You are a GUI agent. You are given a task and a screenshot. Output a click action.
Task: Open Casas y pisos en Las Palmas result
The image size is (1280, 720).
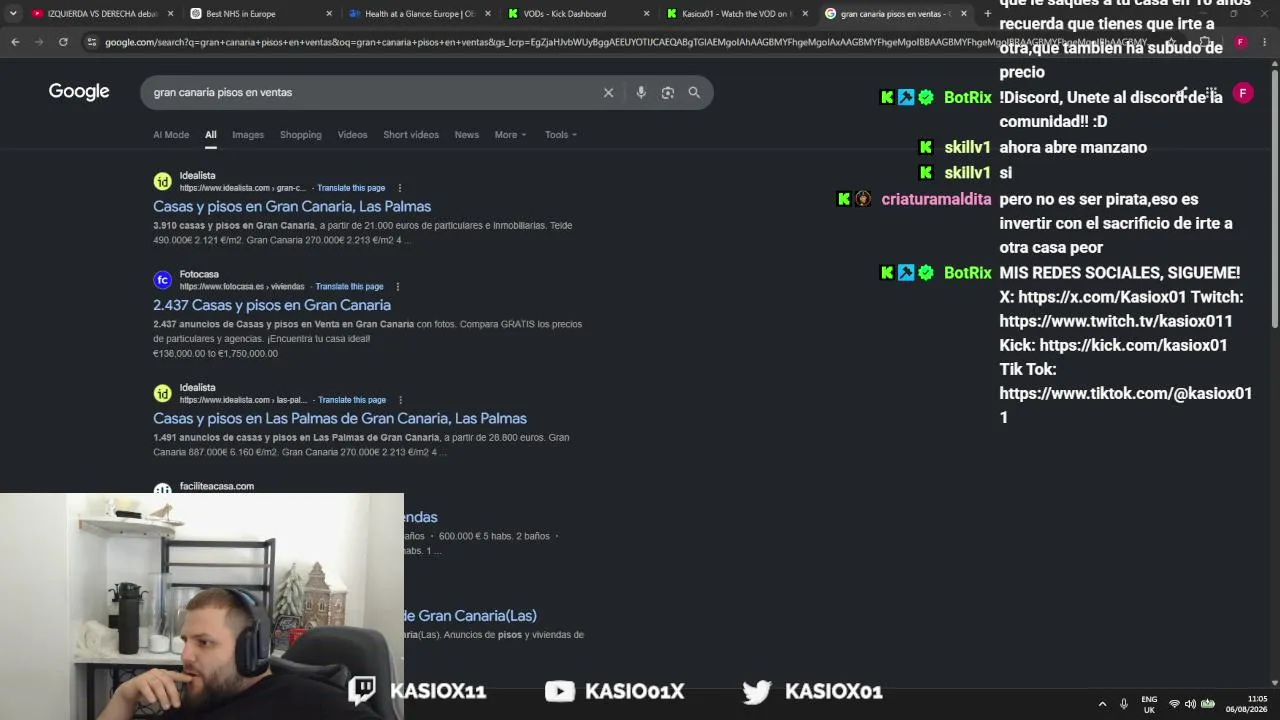340,418
